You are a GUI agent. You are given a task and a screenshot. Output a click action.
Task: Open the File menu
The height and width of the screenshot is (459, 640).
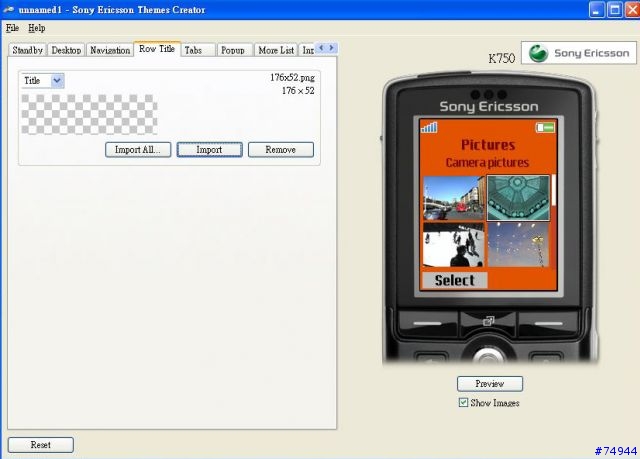(x=12, y=28)
